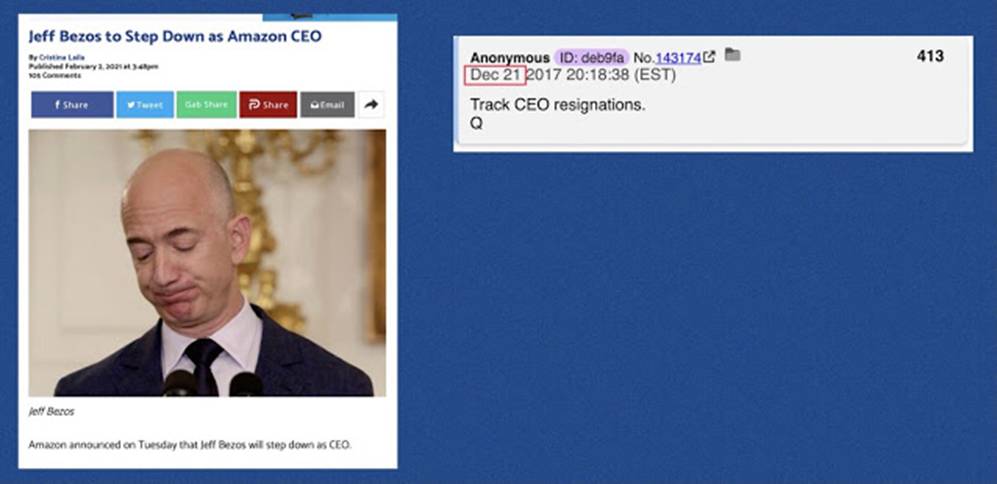
Task: Click the red Parler Share button
Action: [x=268, y=105]
